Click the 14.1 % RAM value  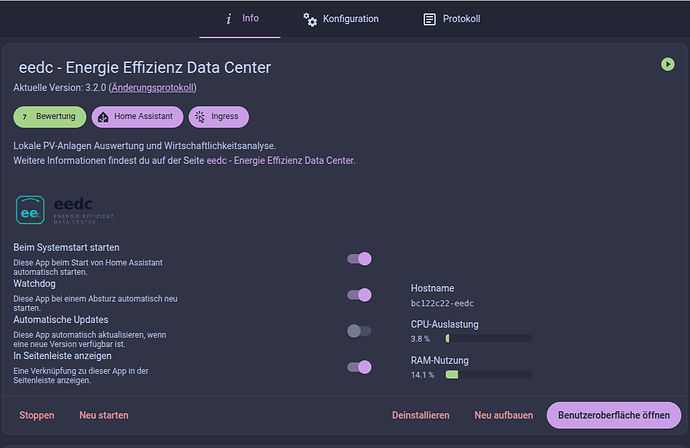[x=422, y=375]
